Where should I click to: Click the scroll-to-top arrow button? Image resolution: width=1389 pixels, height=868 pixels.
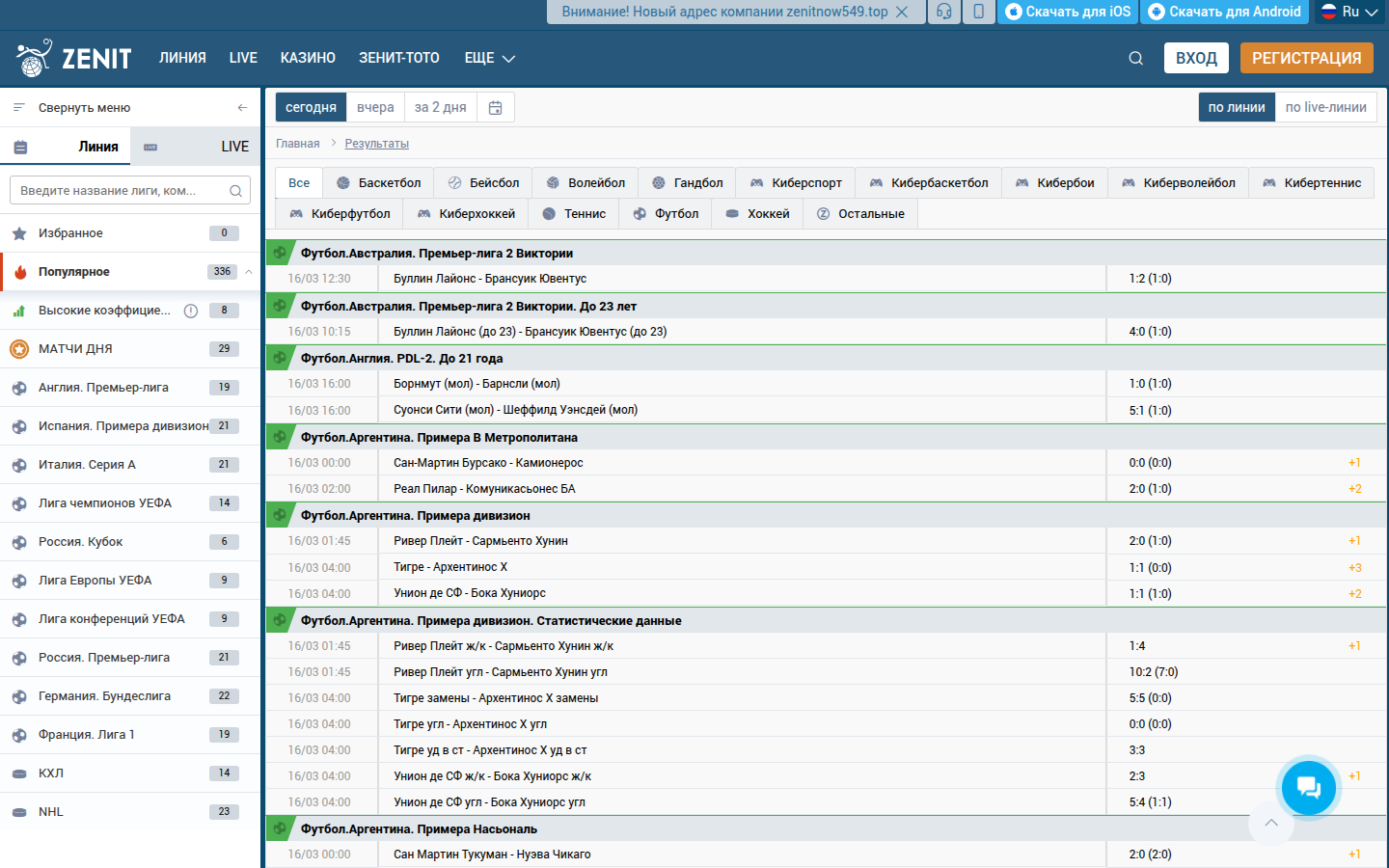coord(1270,823)
